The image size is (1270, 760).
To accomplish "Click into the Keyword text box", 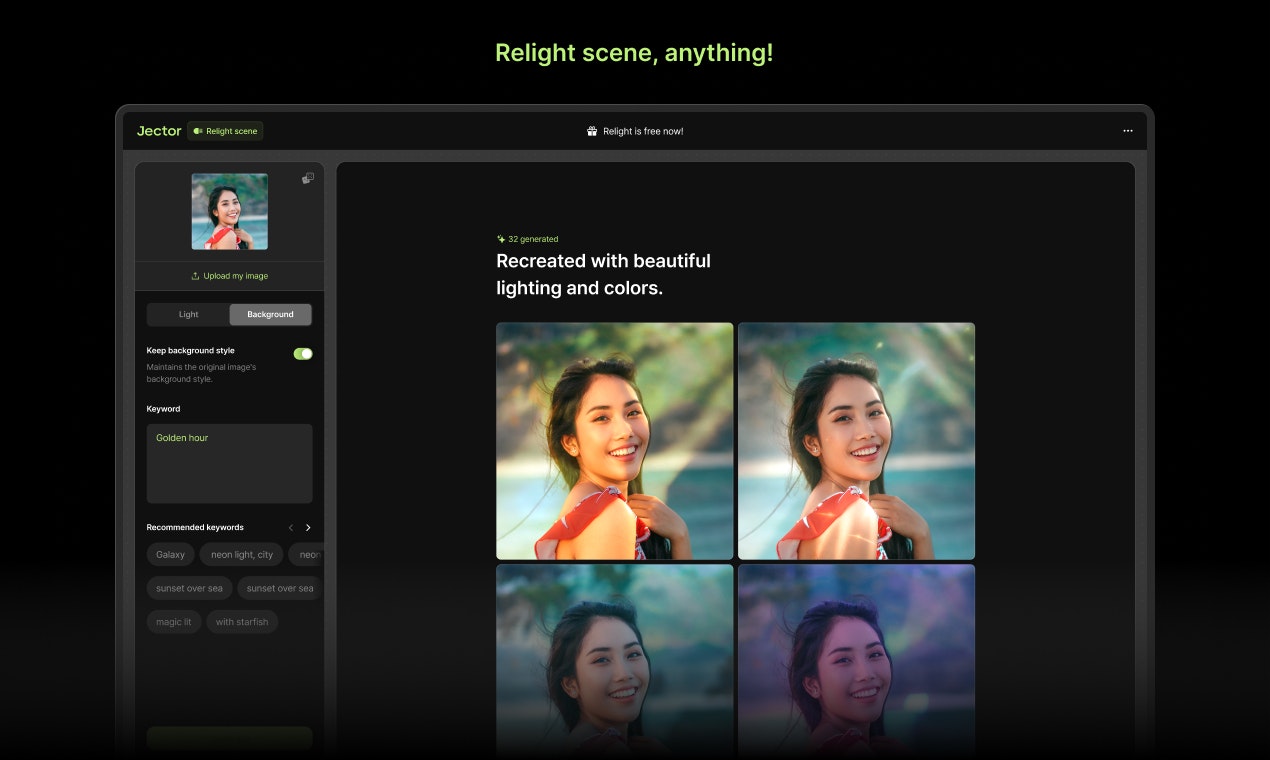I will 230,463.
